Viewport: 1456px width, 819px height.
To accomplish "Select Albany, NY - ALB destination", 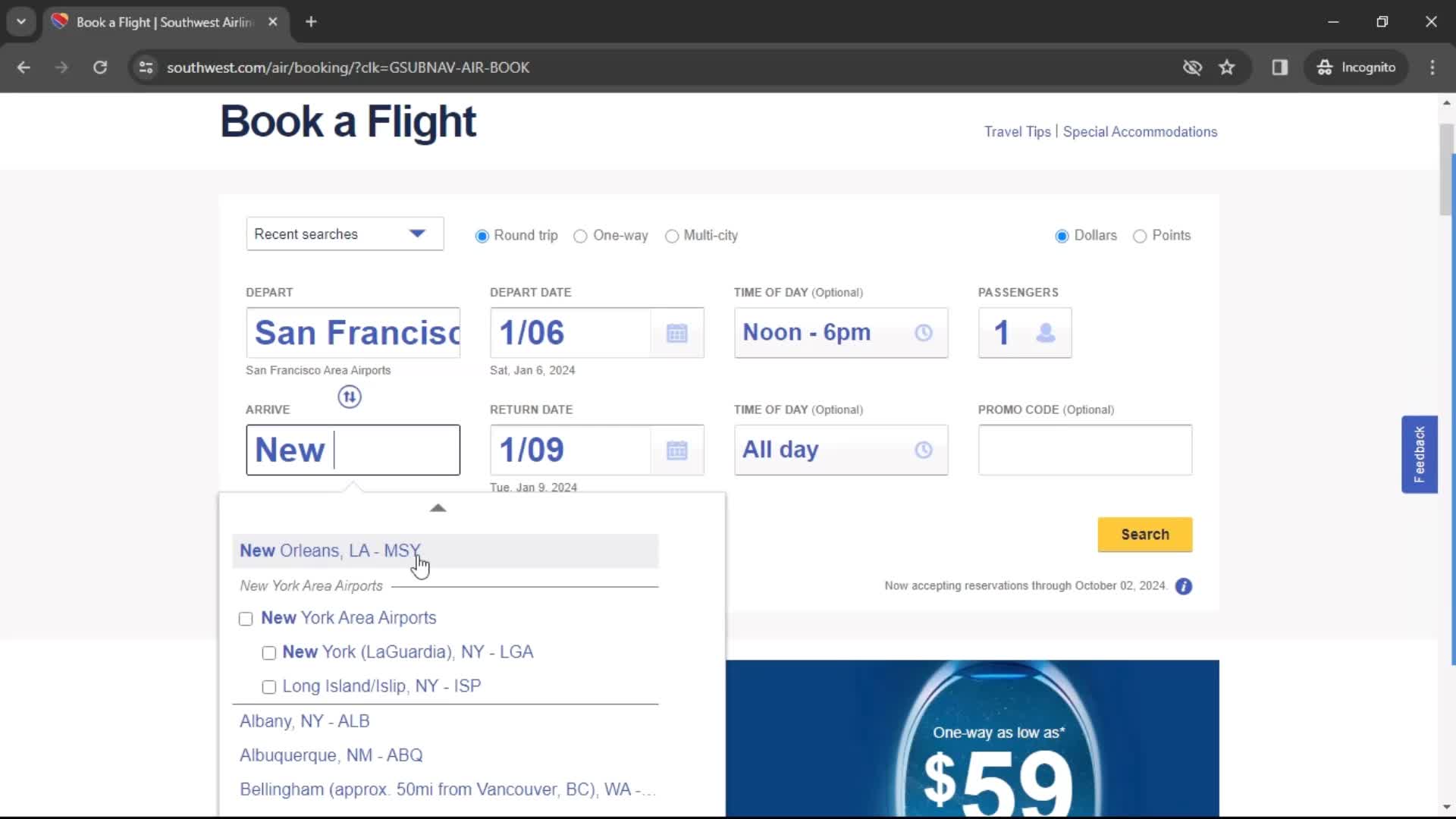I will [x=304, y=721].
